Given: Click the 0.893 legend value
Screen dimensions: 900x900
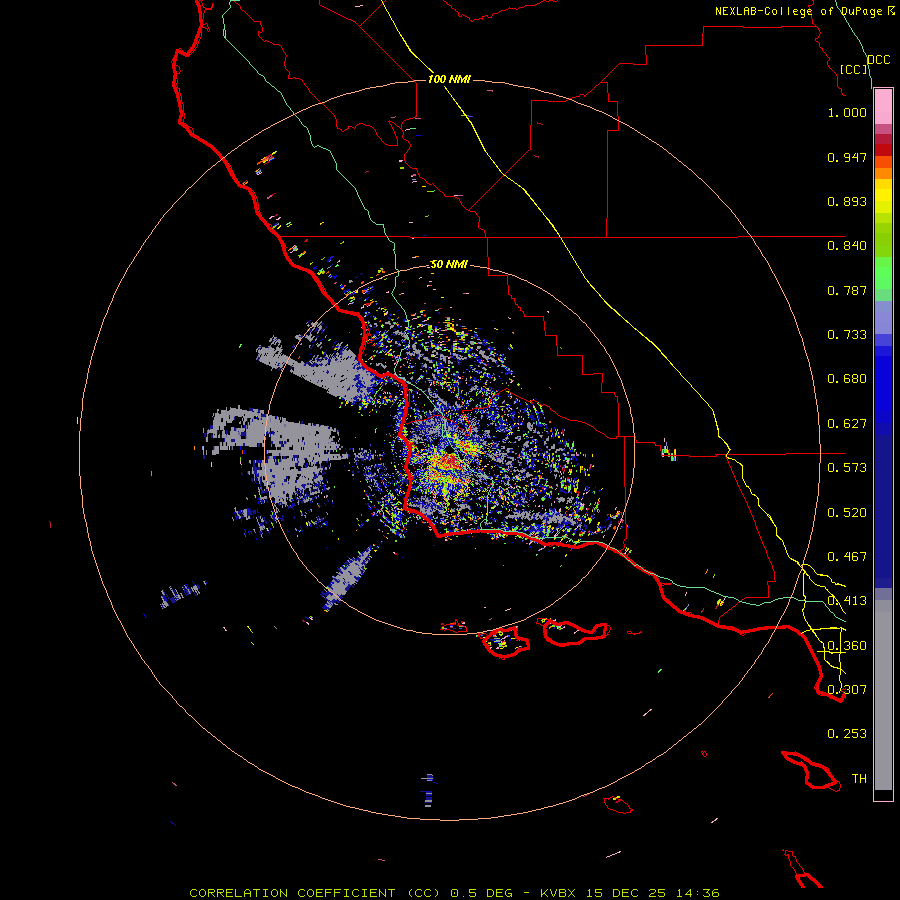Looking at the screenshot, I should [x=847, y=201].
